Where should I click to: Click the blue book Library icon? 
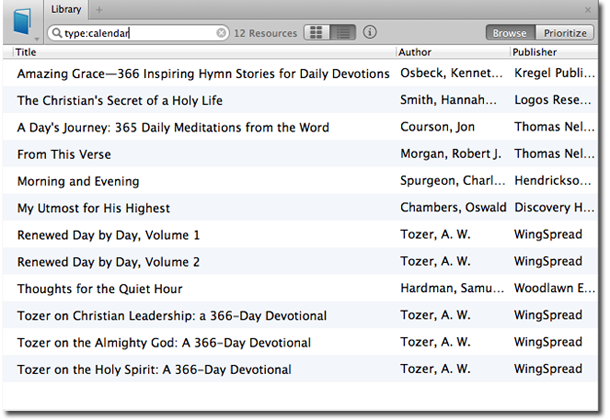[x=22, y=21]
